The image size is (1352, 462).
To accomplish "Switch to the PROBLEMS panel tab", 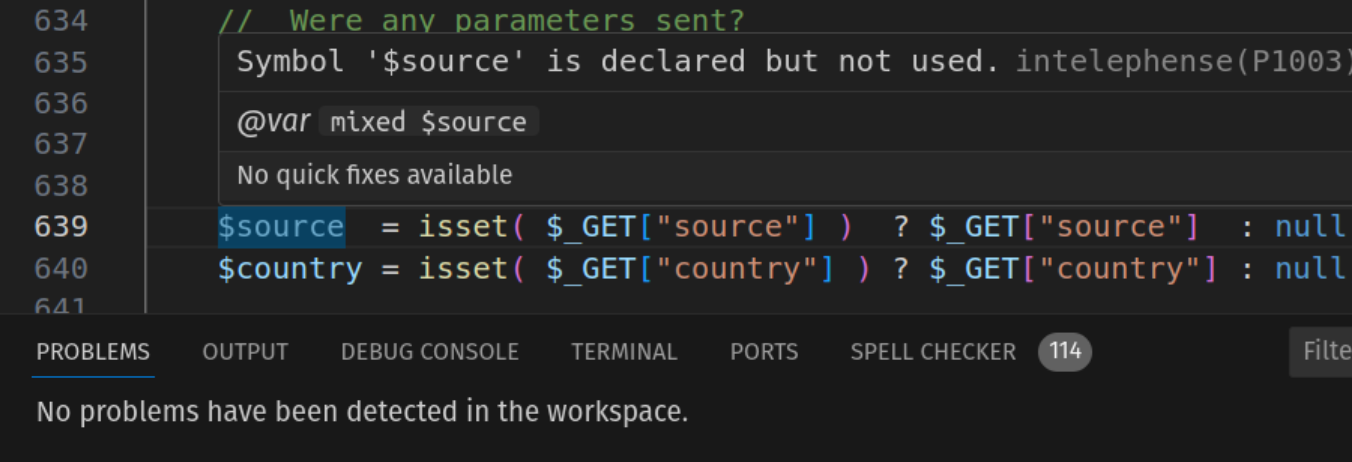I will (x=93, y=352).
